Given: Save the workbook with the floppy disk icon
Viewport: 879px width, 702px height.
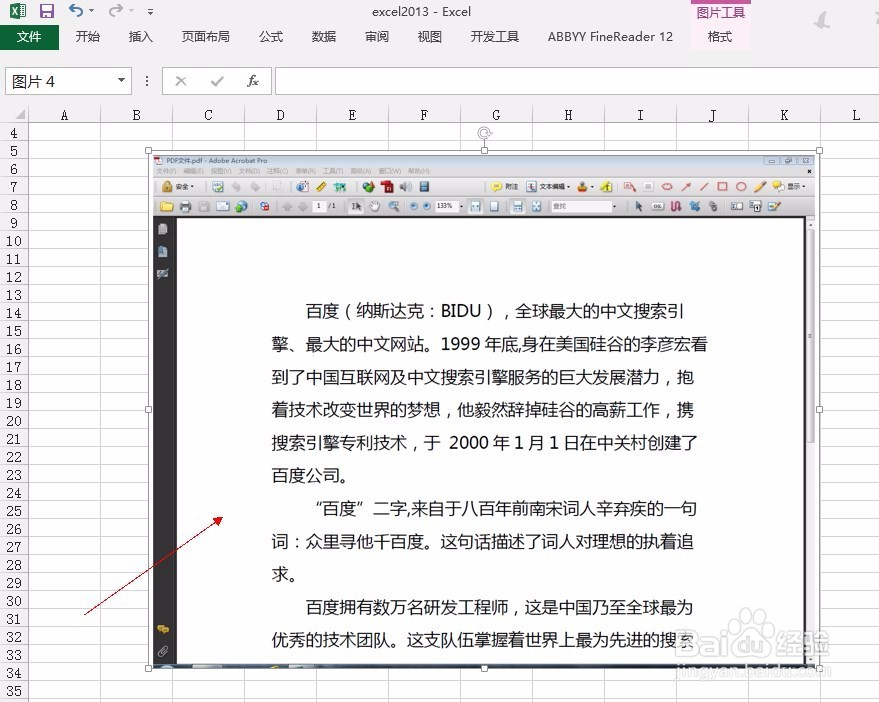Looking at the screenshot, I should (x=47, y=11).
